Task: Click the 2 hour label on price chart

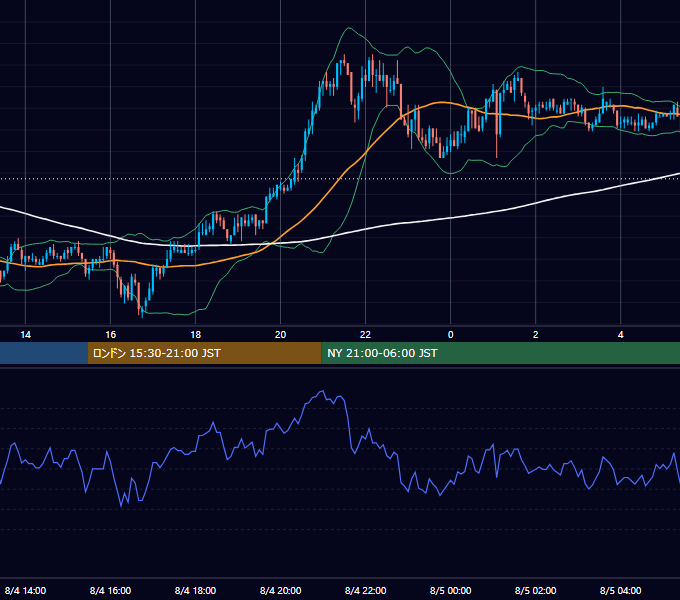Action: tap(536, 335)
